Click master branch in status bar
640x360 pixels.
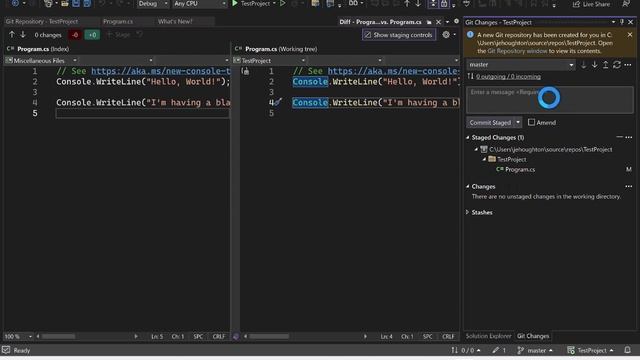point(535,350)
